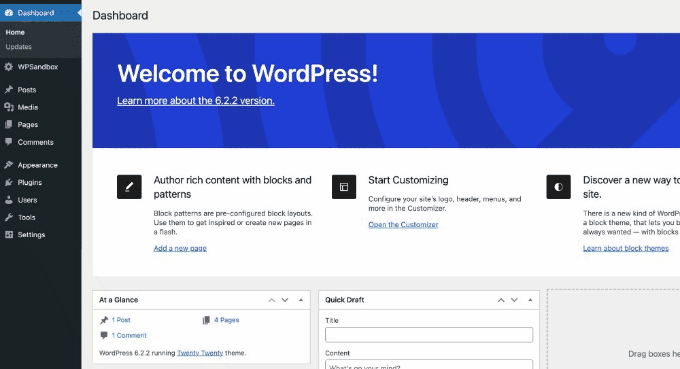Click the pencil icon beside Author rich content
Image resolution: width=680 pixels, height=369 pixels.
pos(129,187)
